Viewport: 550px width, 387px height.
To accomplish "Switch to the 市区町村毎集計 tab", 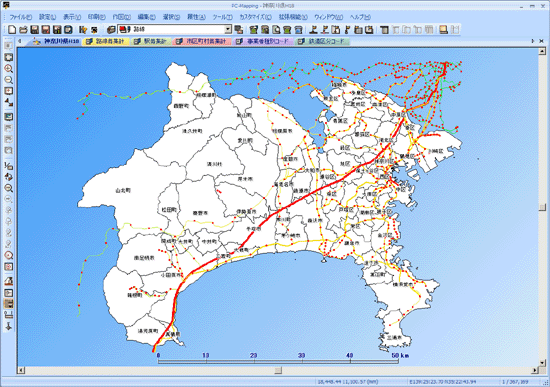I will (202, 41).
